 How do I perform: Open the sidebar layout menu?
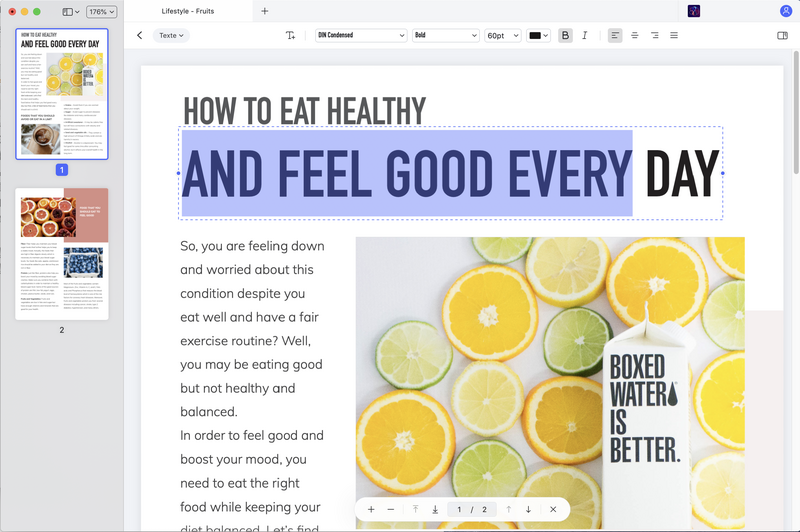(71, 11)
